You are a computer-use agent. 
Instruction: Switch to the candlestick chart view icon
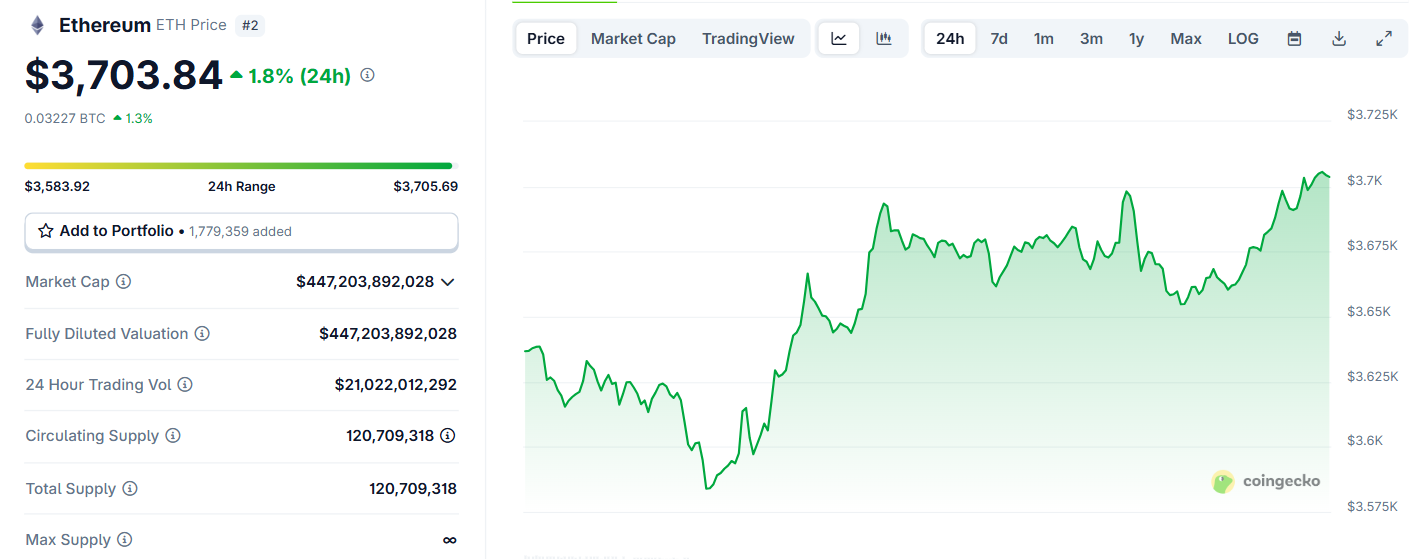point(884,39)
